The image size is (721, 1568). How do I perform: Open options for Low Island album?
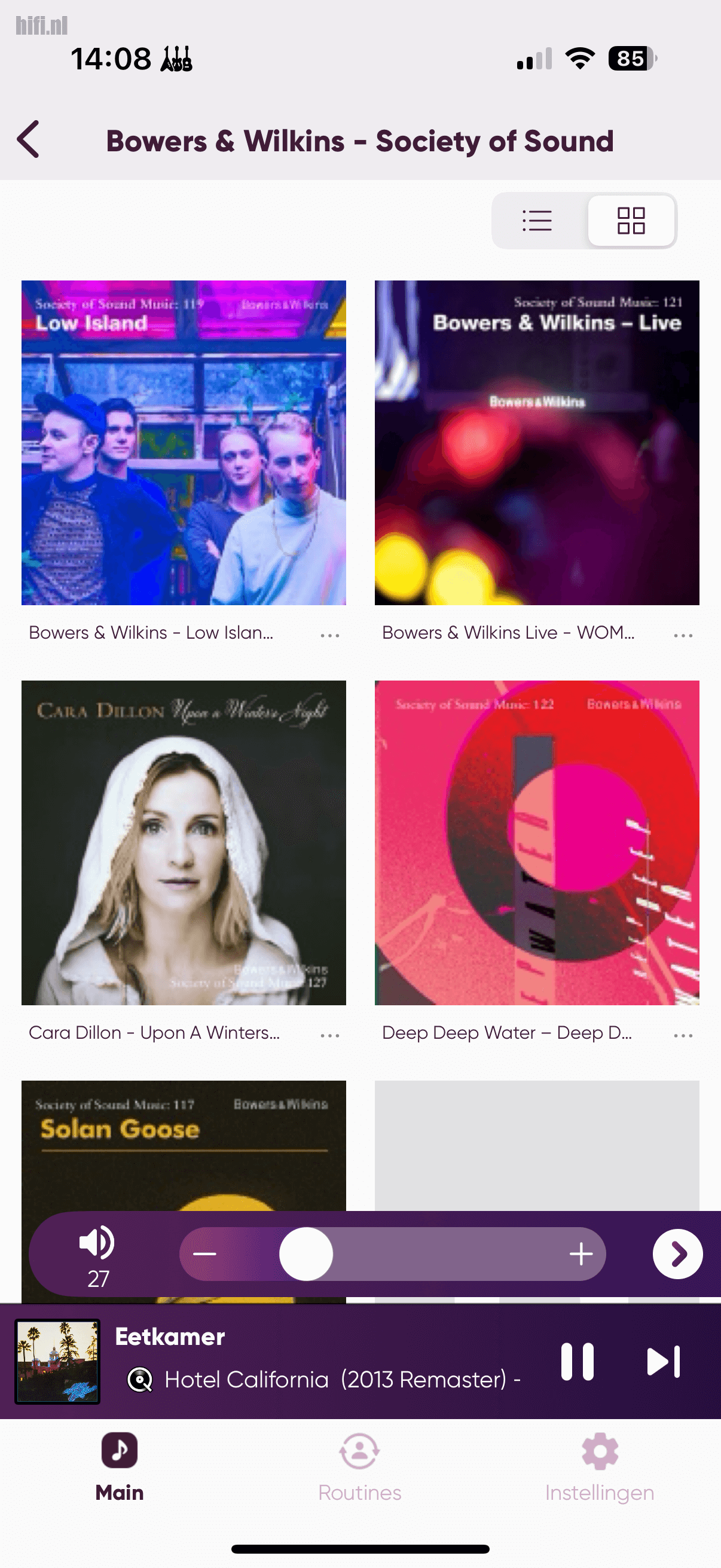point(330,635)
